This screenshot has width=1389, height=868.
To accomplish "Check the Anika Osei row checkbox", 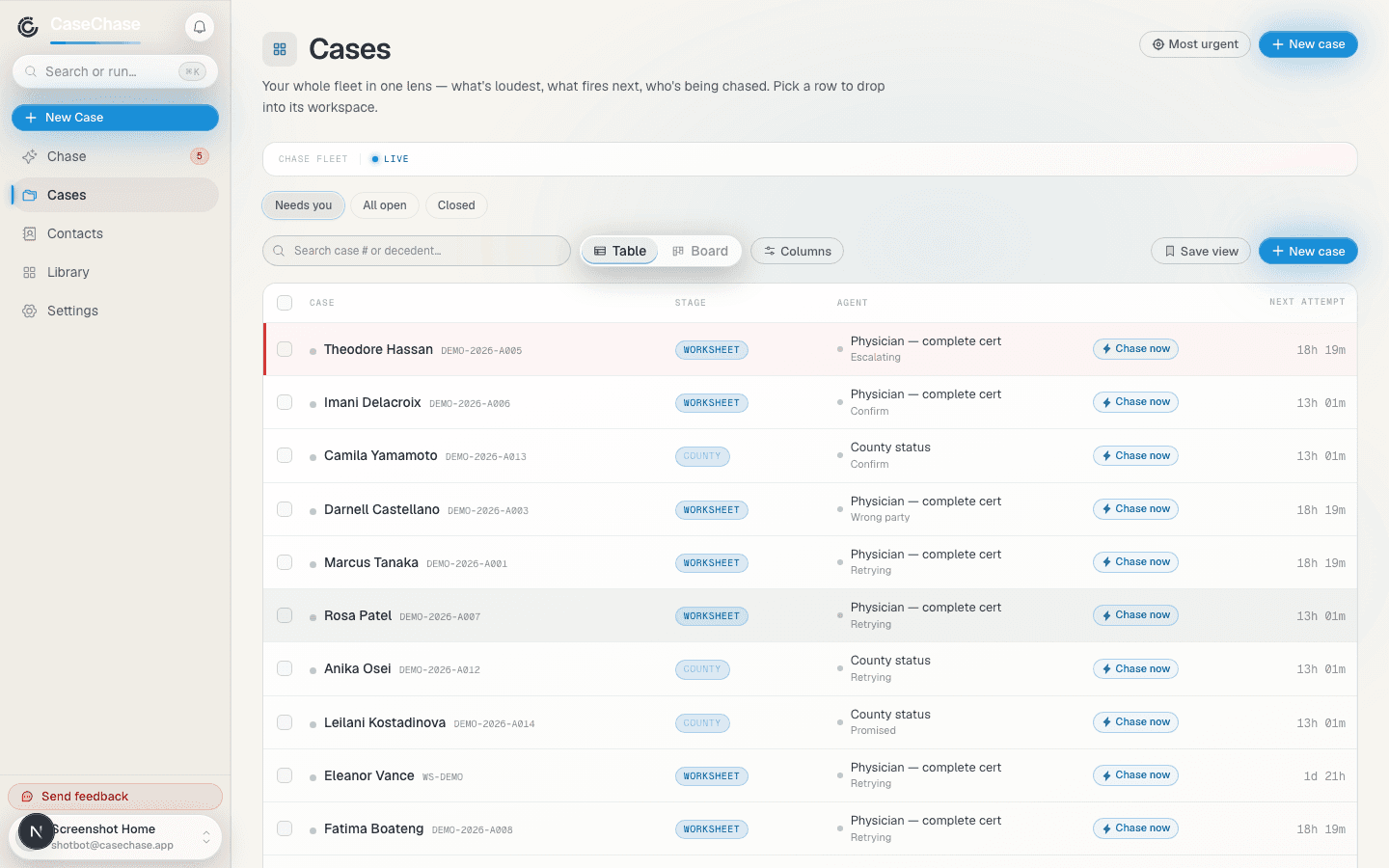I will click(285, 668).
